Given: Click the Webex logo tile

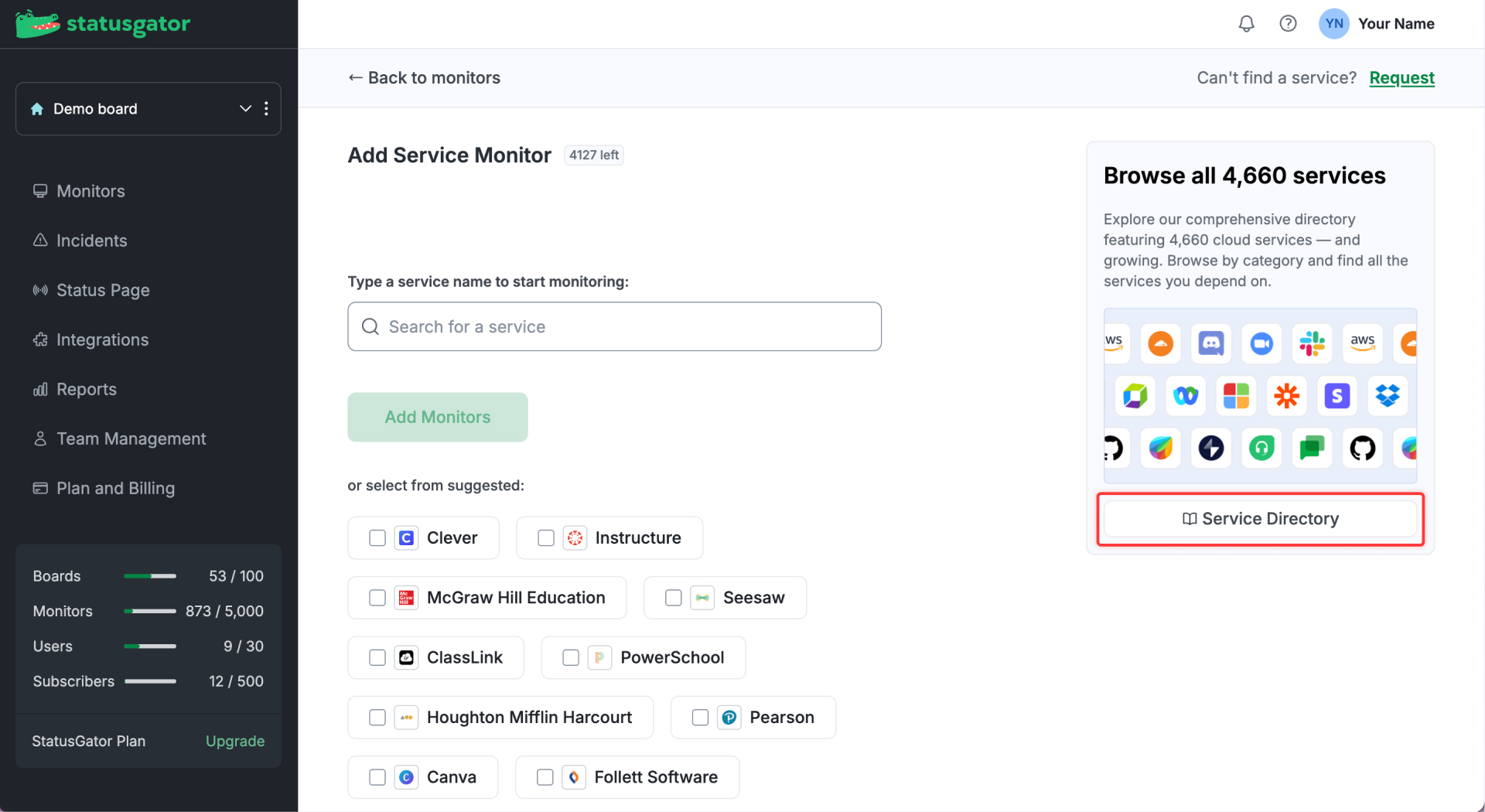Looking at the screenshot, I should point(1186,396).
